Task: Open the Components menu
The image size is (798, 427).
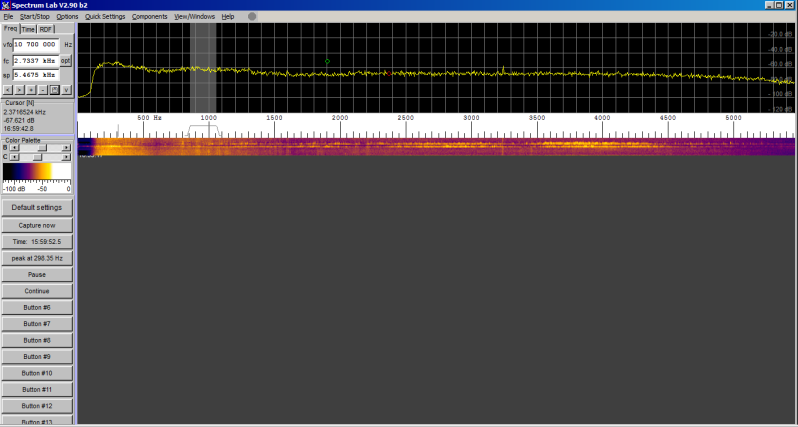Action: [x=150, y=17]
